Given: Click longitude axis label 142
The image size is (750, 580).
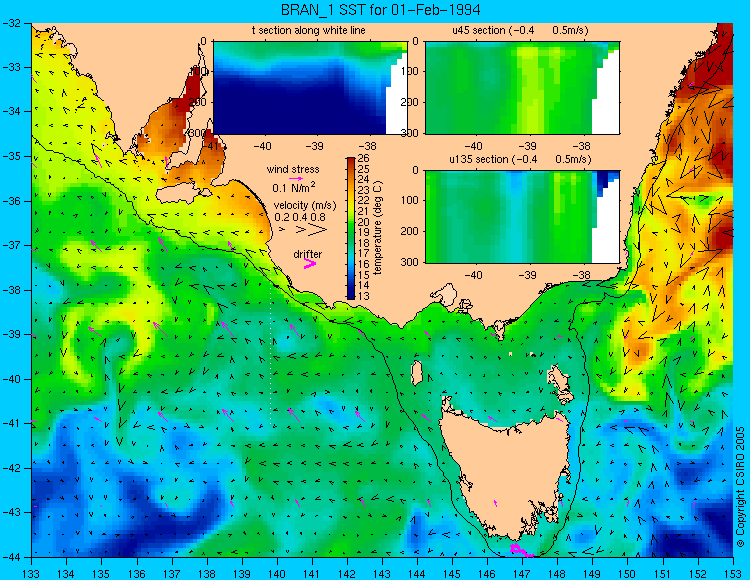Looking at the screenshot, I should tap(347, 573).
